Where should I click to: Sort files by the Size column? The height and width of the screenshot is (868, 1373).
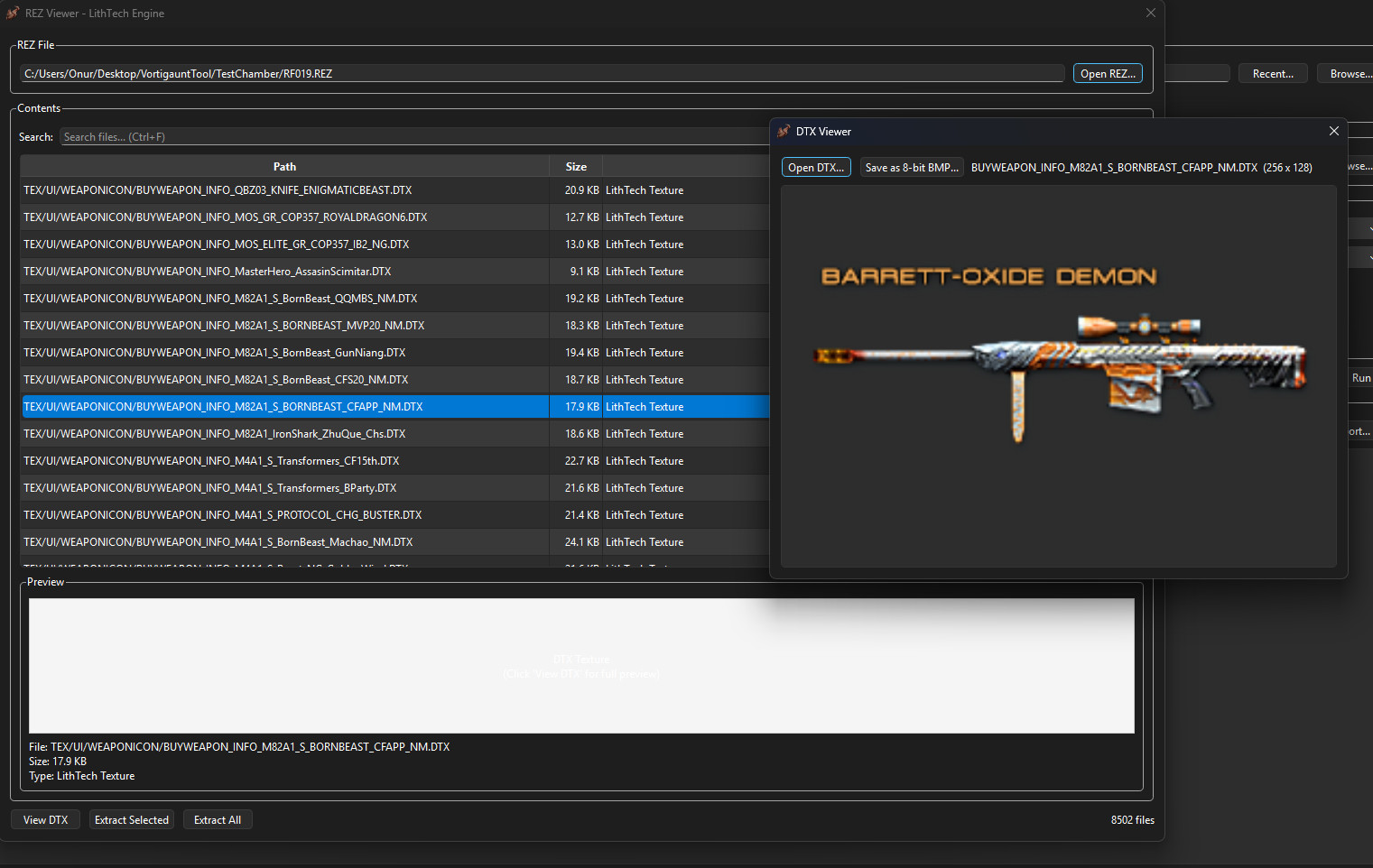coord(576,166)
